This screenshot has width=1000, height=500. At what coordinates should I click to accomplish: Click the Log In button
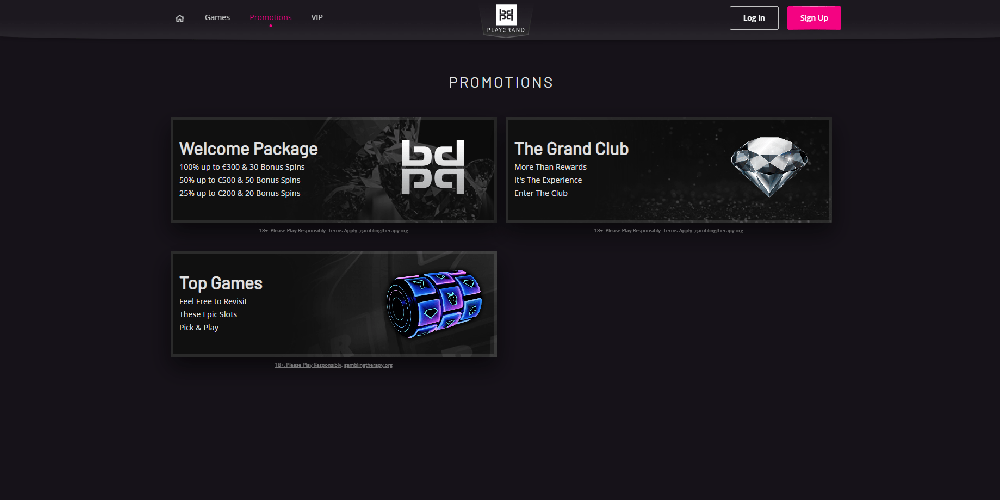click(x=754, y=18)
